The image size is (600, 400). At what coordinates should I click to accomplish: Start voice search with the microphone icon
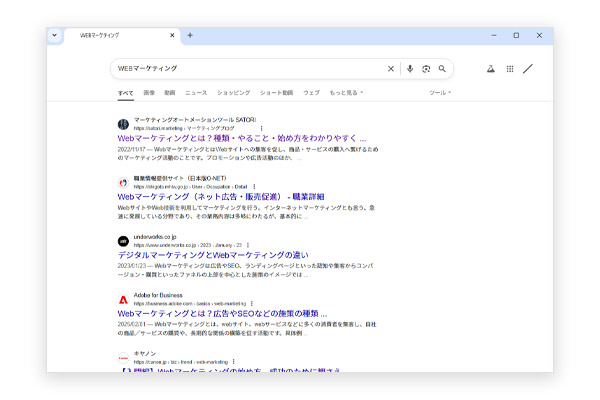pos(410,69)
